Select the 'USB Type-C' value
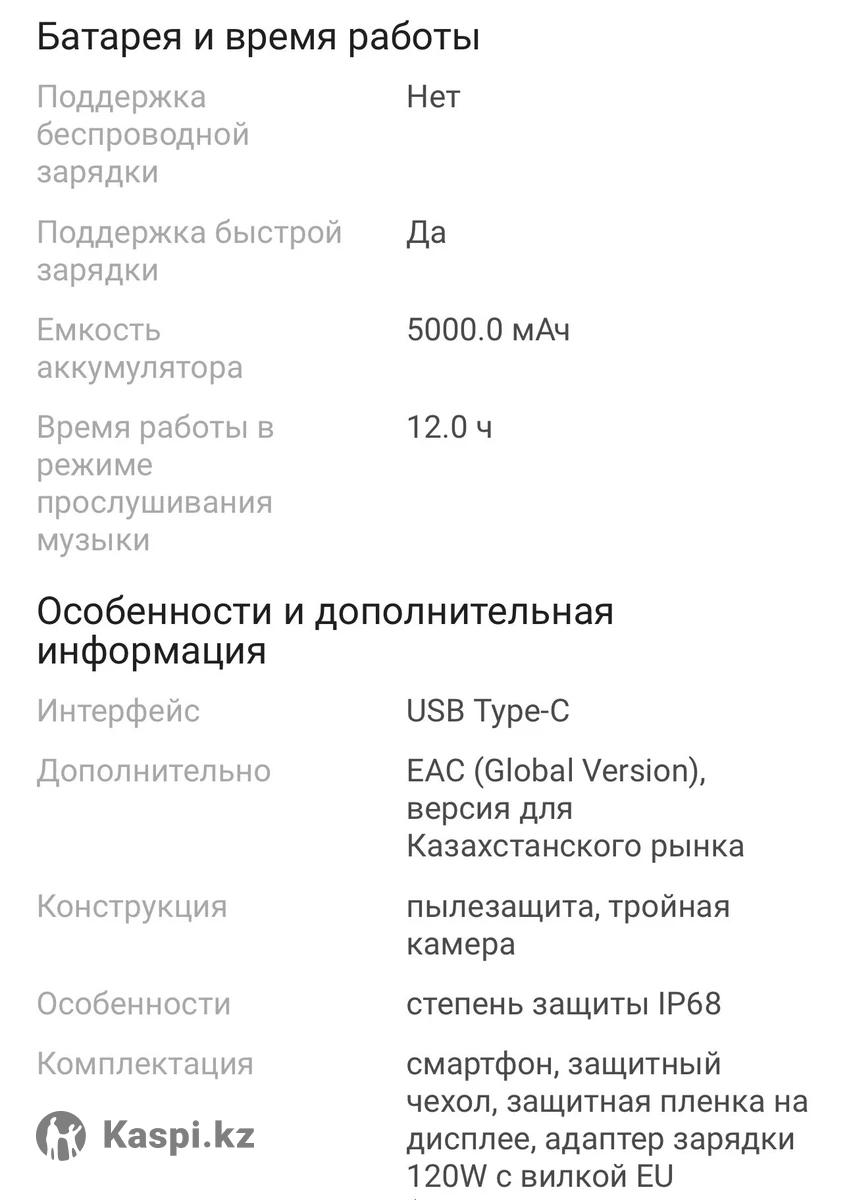Viewport: 849px width, 1200px height. (x=488, y=711)
